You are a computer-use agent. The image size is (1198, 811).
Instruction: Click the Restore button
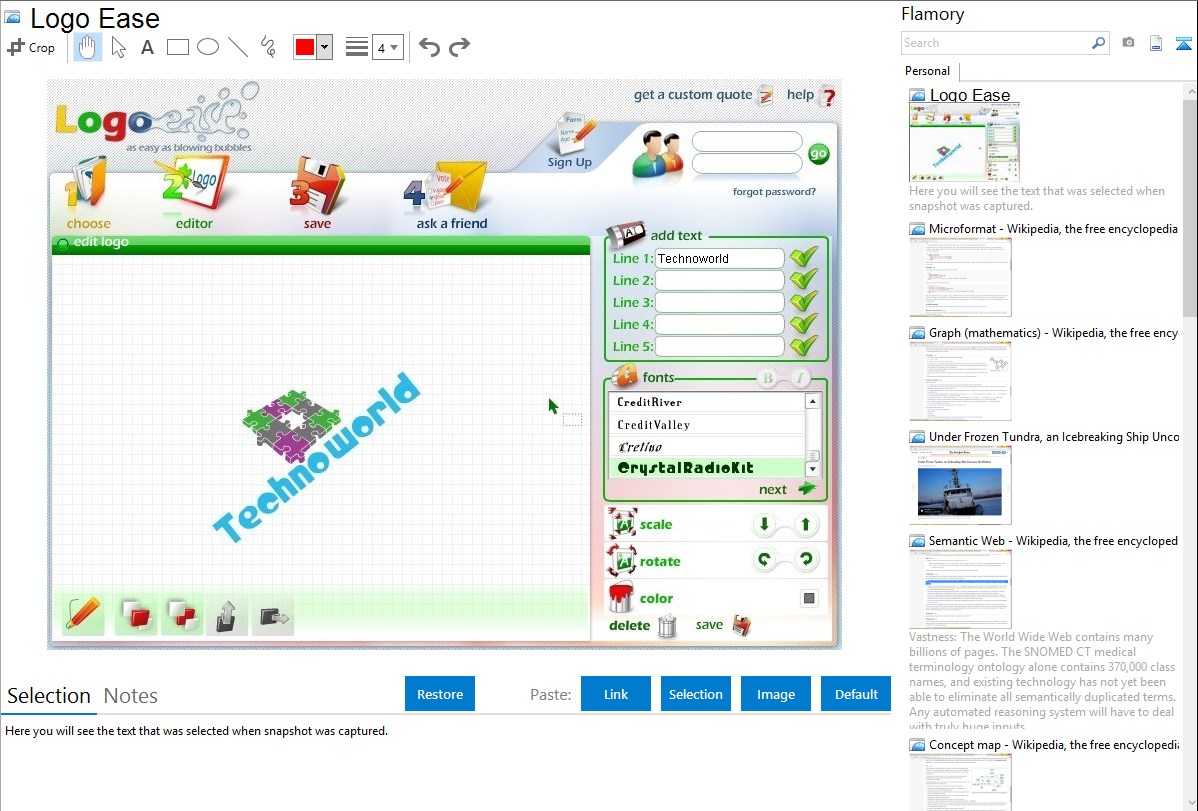click(440, 694)
